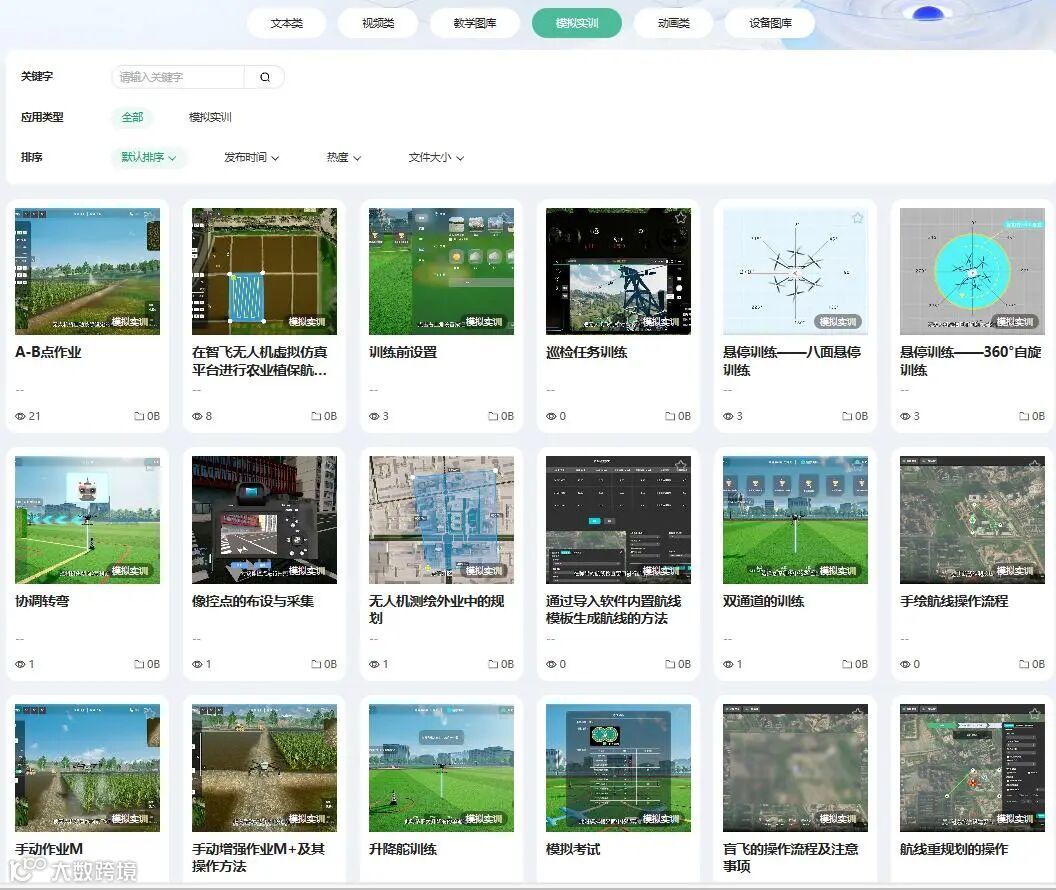The height and width of the screenshot is (890, 1056).
Task: Click the 盲飞的操作流程及注意事项 title text
Action: 791,857
